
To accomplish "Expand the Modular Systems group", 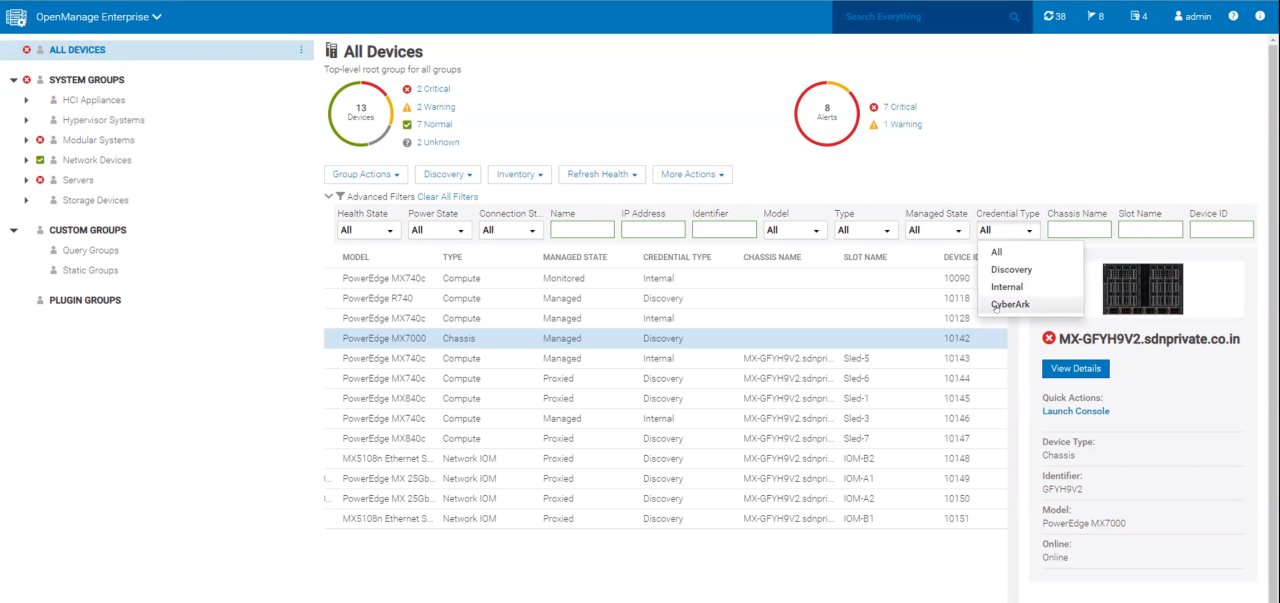I will [x=27, y=140].
